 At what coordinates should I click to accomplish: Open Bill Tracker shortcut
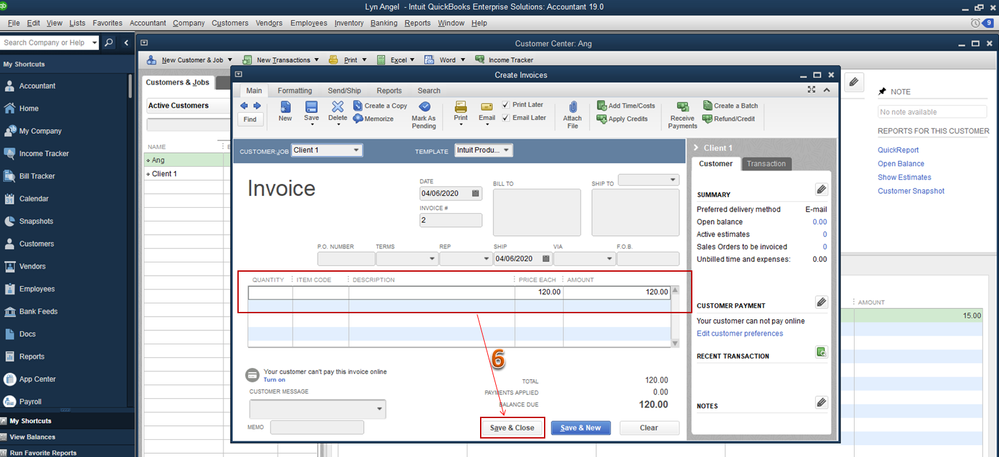(x=37, y=176)
